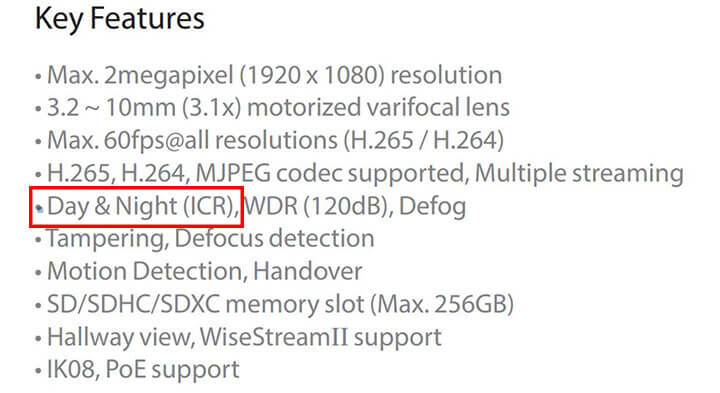
Task: Click the Tampering, Defocus detection line
Action: click(211, 239)
